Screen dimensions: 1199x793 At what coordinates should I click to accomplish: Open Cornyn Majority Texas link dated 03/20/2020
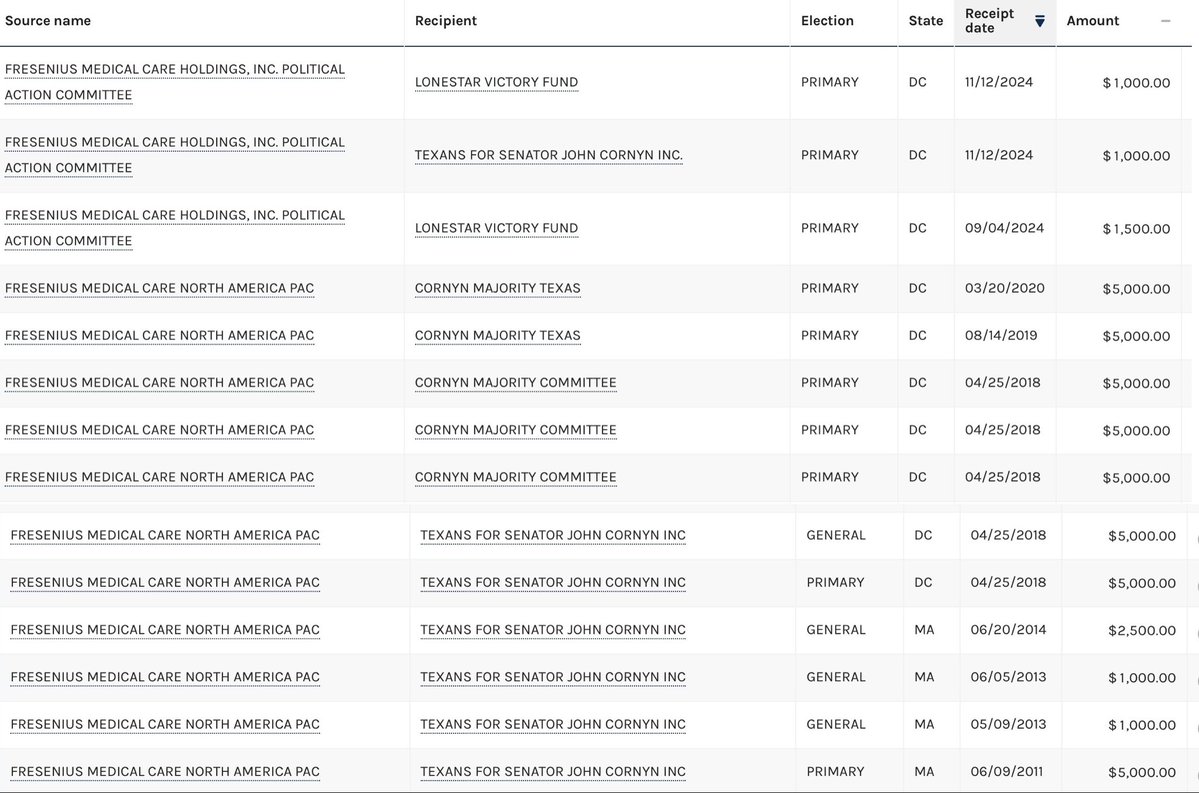[x=497, y=288]
